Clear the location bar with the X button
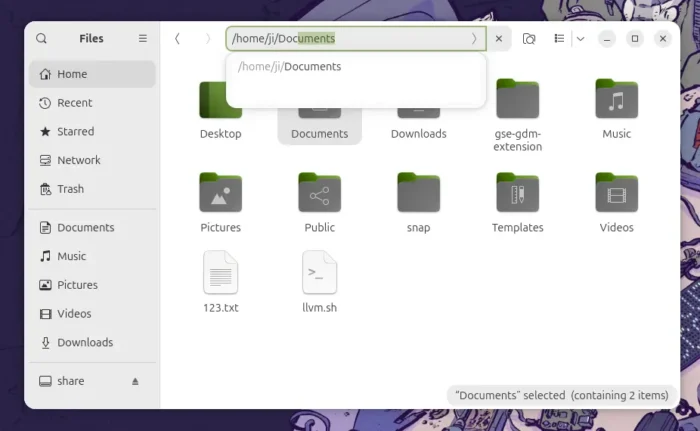 [x=499, y=39]
